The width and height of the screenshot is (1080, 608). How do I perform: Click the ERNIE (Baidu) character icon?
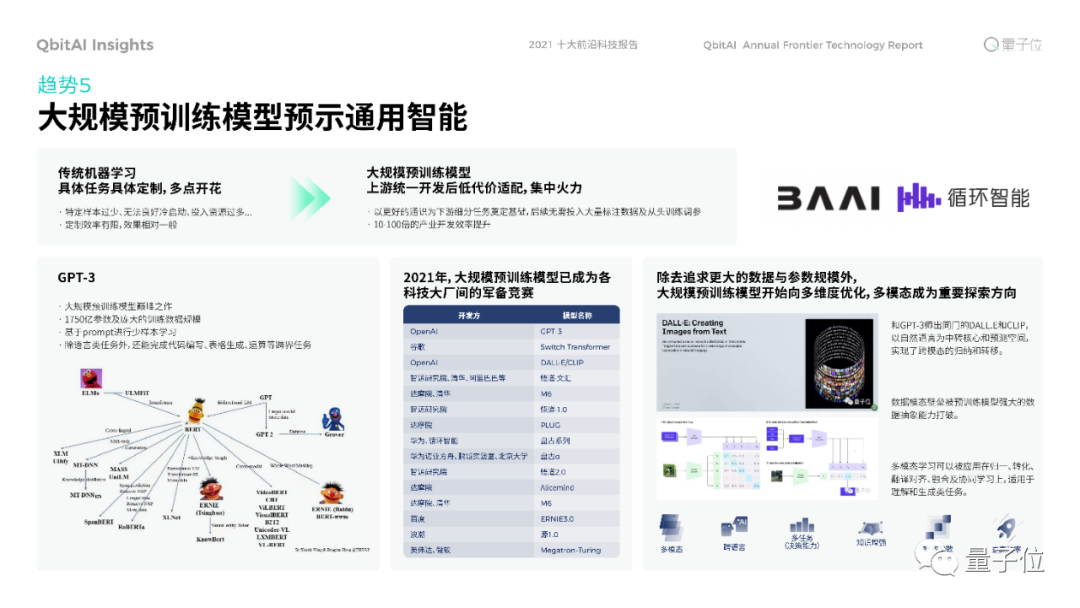pos(331,494)
